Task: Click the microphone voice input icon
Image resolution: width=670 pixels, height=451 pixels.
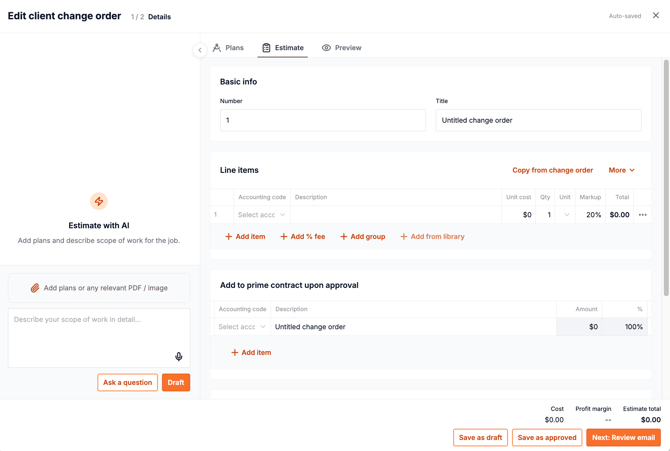Action: [x=179, y=356]
